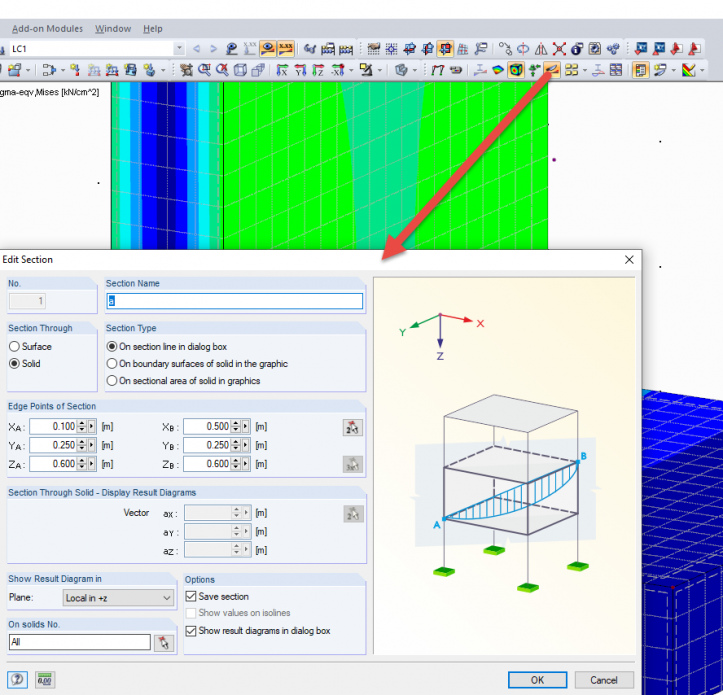Screen dimensions: 723x695
Task: Select view in Y direction icon
Action: point(300,70)
